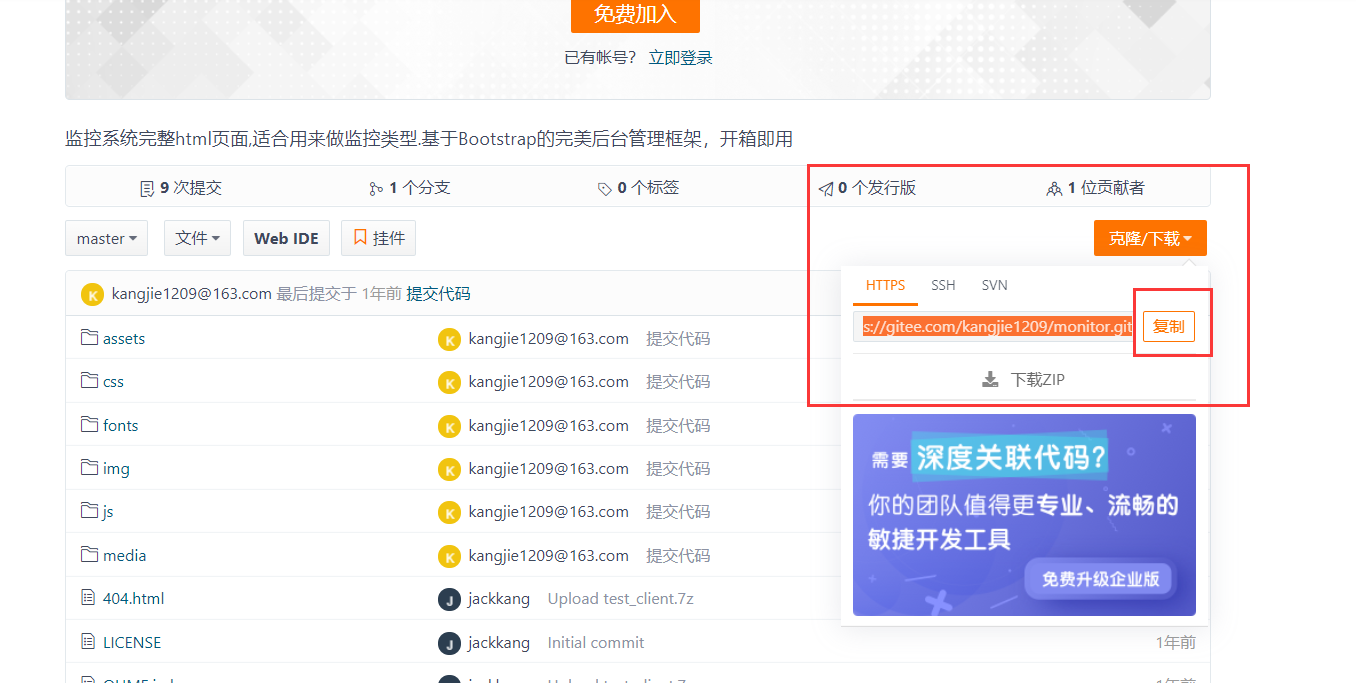Select the SVN tab
The height and width of the screenshot is (683, 1356).
[x=994, y=285]
